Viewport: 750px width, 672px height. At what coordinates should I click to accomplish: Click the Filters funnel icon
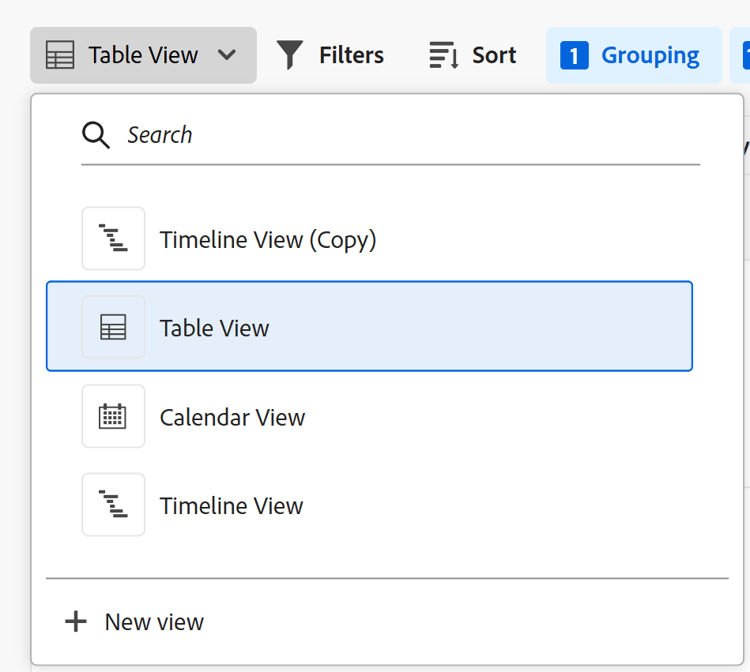pyautogui.click(x=290, y=55)
